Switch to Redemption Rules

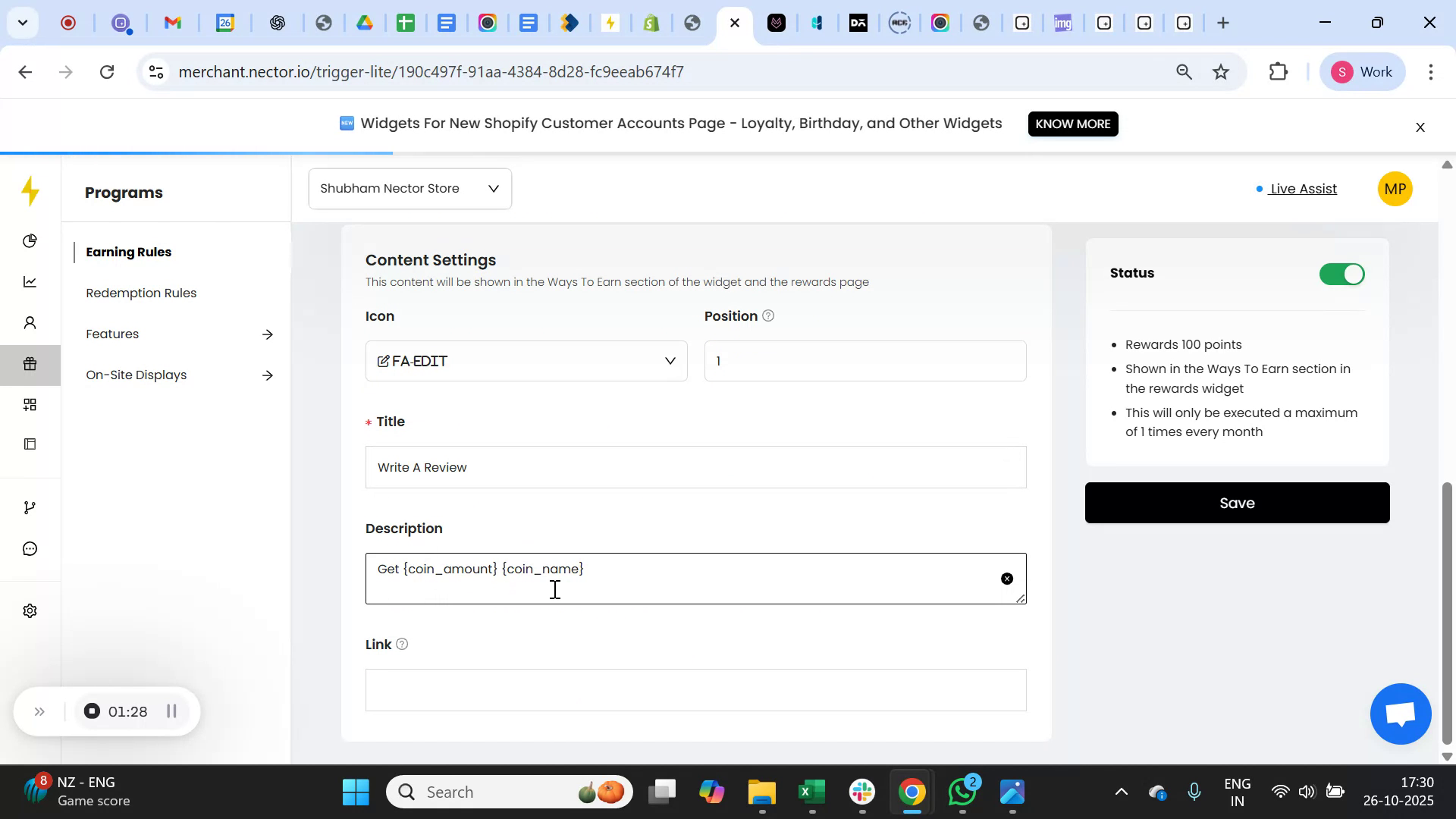140,293
